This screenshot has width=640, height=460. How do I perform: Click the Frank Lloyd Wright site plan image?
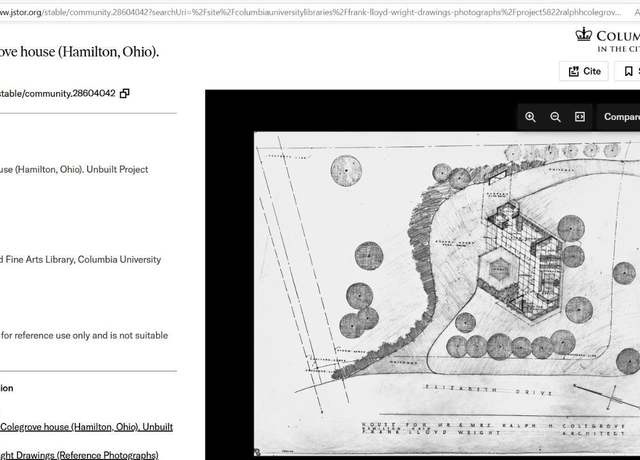tap(447, 293)
